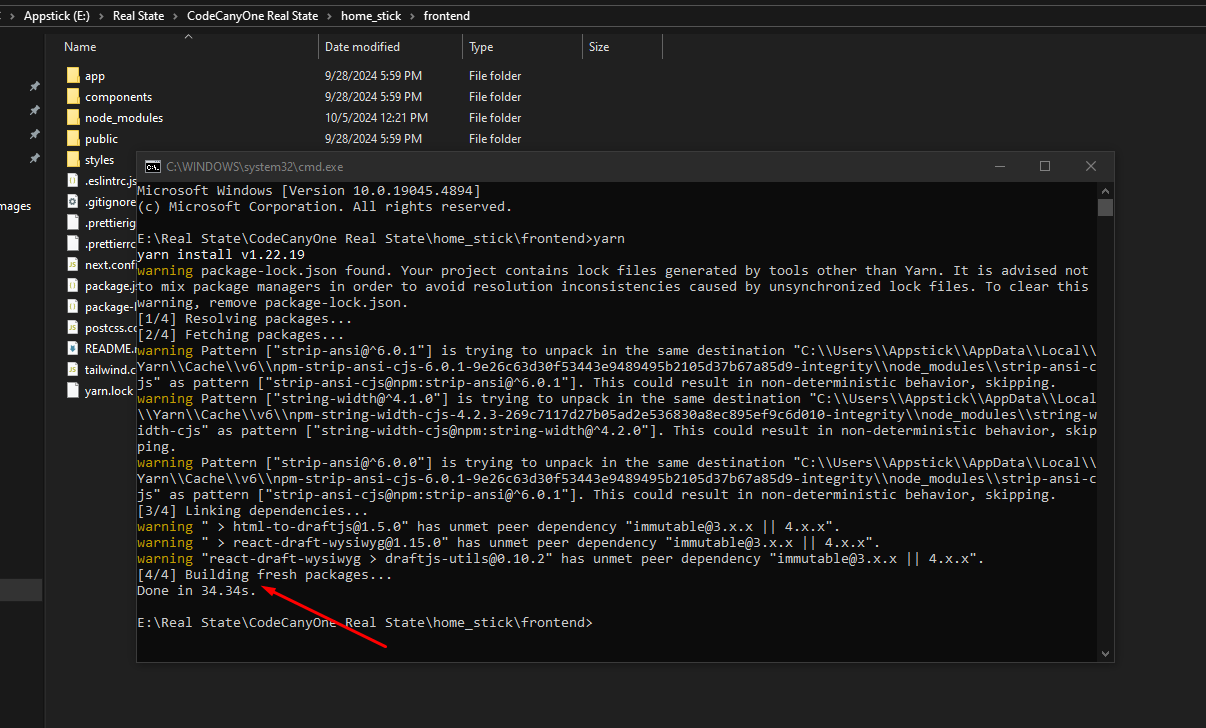This screenshot has height=728, width=1206.
Task: Click the date 10/5/2024 12:21 PM
Action: pos(376,118)
